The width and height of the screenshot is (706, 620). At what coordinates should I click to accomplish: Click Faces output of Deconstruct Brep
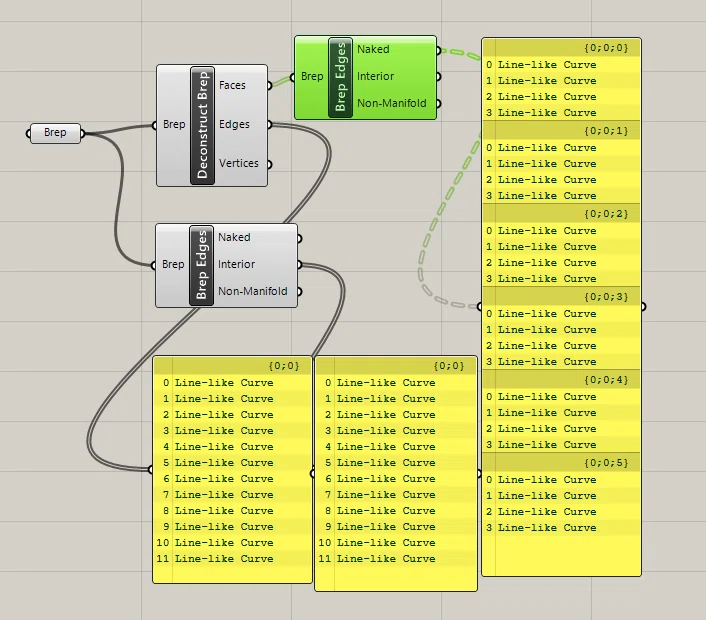click(x=232, y=85)
